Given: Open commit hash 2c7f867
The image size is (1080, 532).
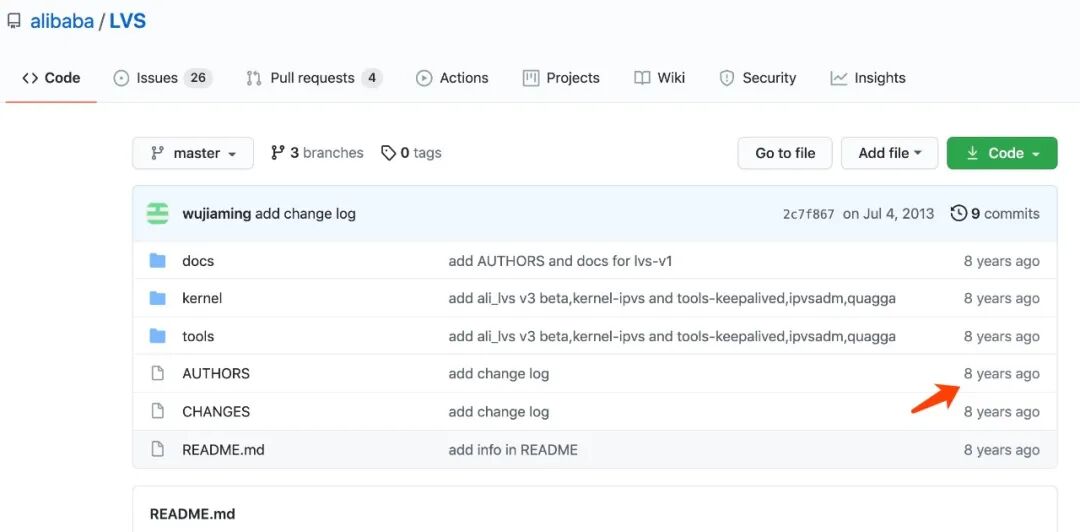Looking at the screenshot, I should tap(808, 214).
